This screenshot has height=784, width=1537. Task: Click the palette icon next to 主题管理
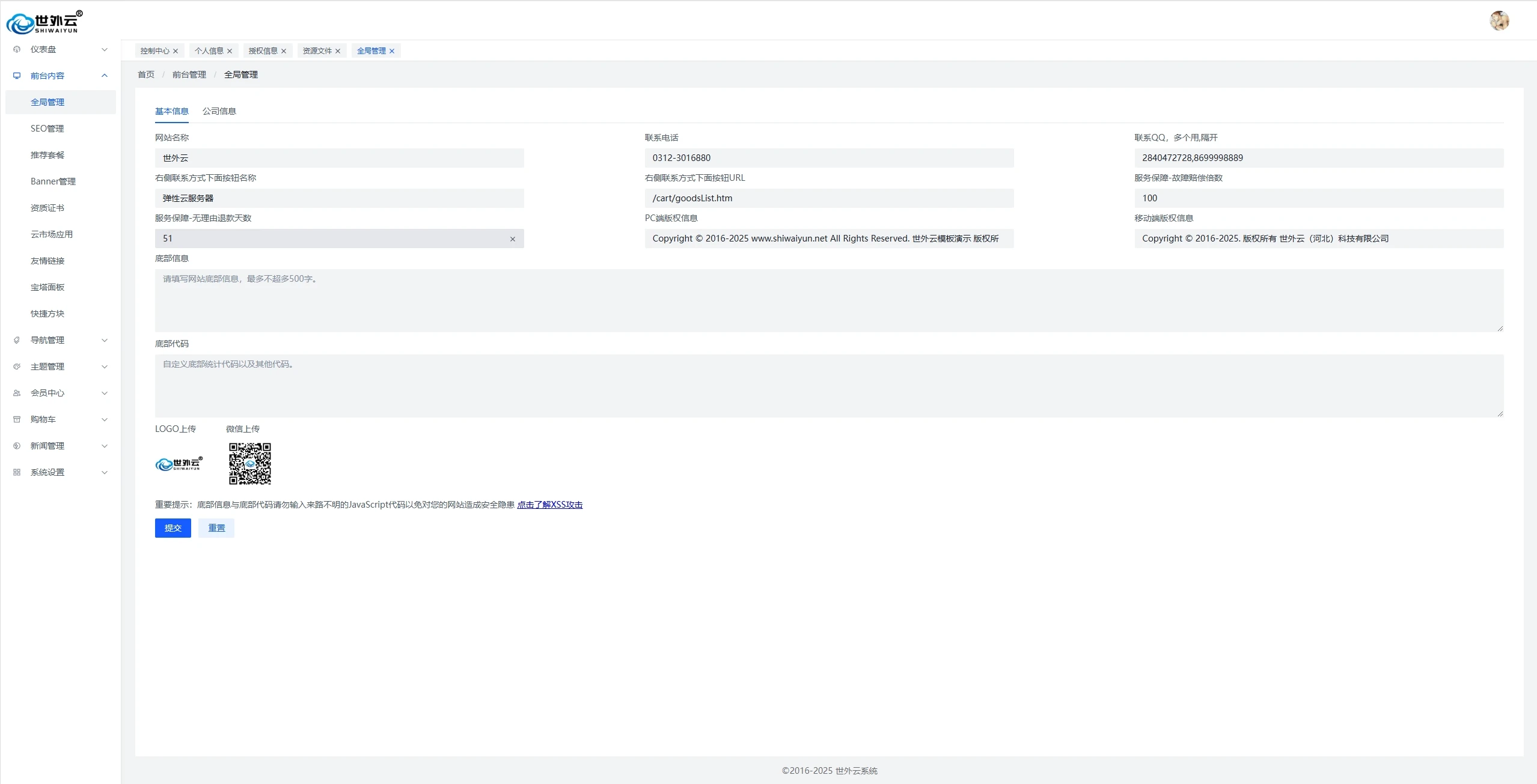coord(17,366)
